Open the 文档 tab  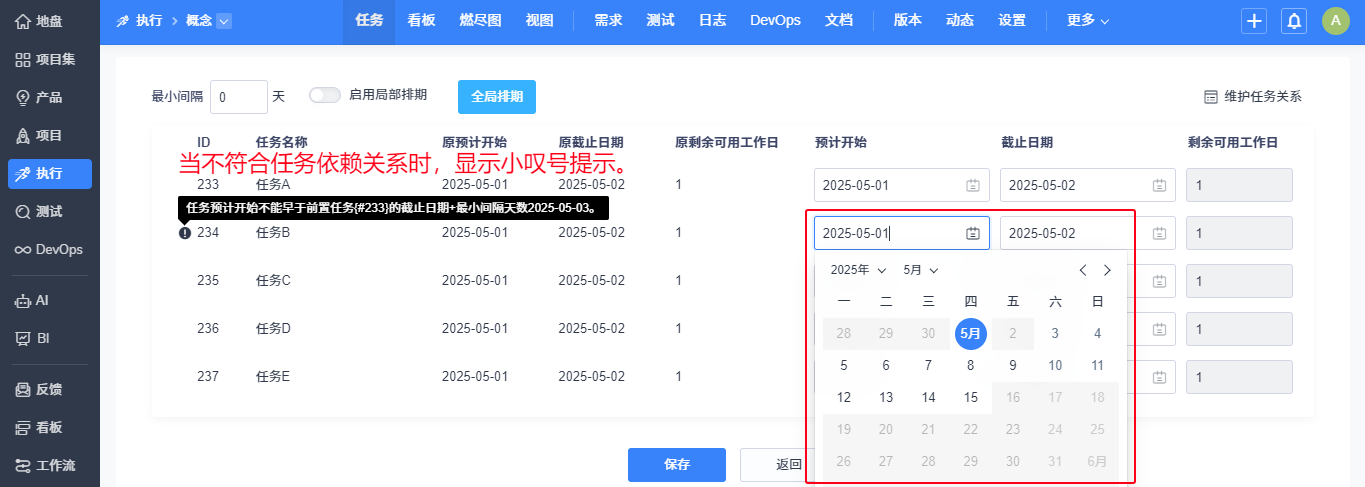click(838, 21)
